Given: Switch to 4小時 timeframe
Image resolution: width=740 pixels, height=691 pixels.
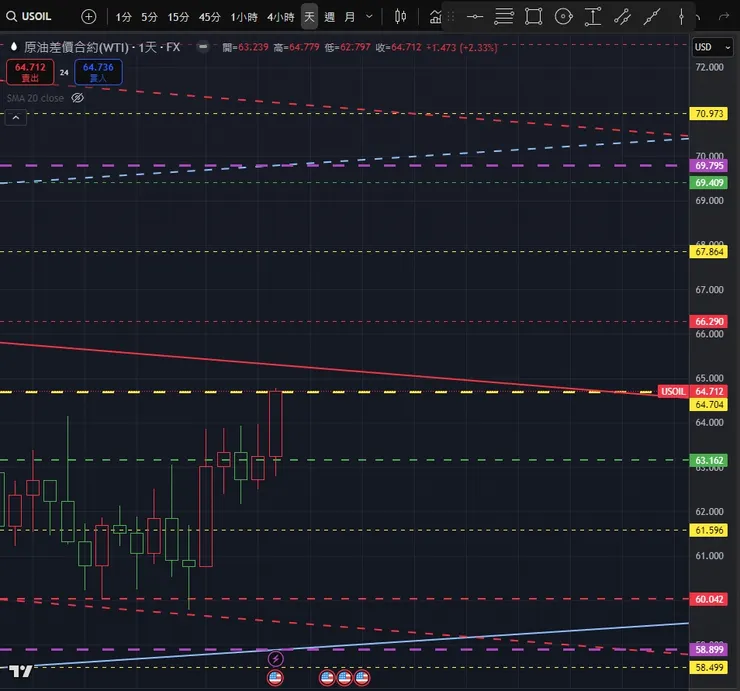Looking at the screenshot, I should click(x=281, y=17).
